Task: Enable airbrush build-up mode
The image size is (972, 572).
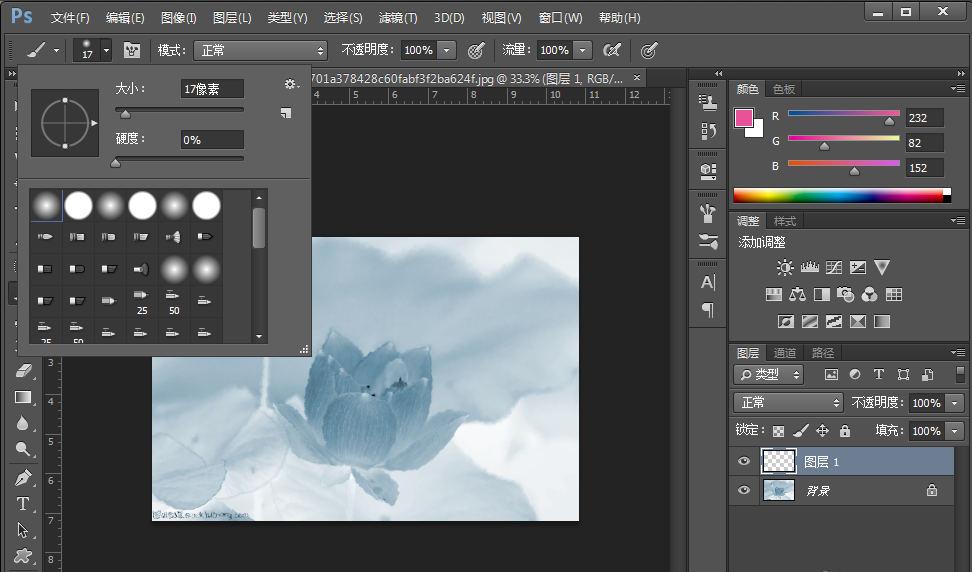Action: pos(612,50)
